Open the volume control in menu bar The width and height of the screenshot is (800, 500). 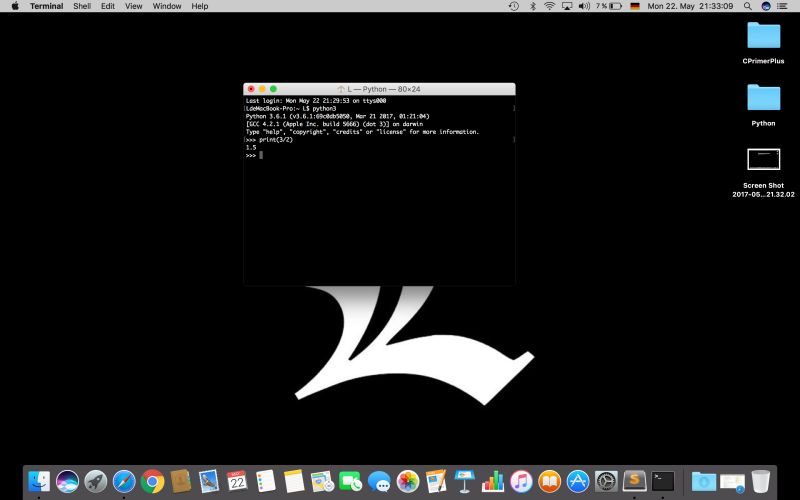tap(584, 6)
